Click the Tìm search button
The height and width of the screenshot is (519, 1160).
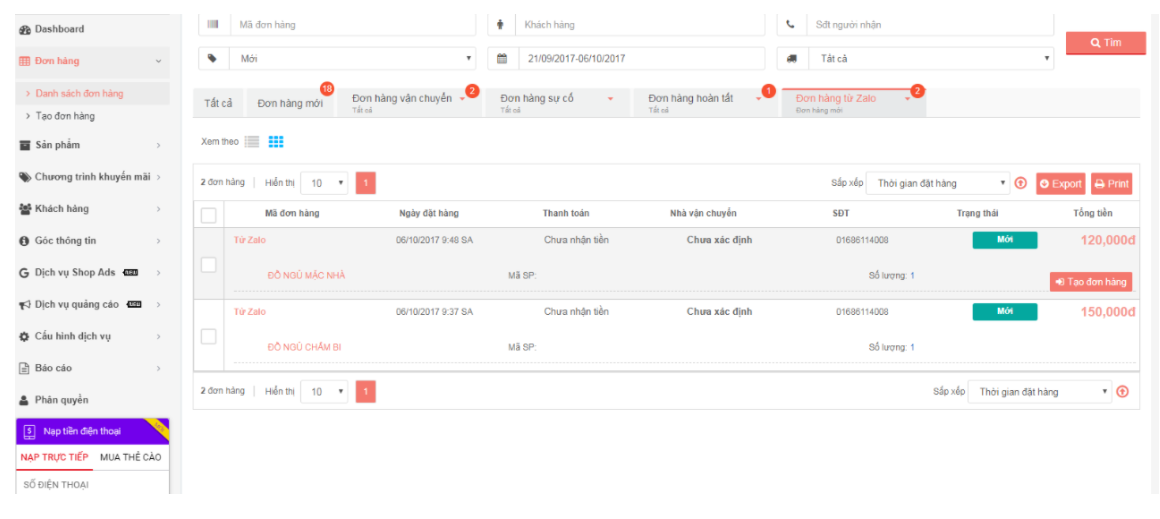click(x=1105, y=43)
